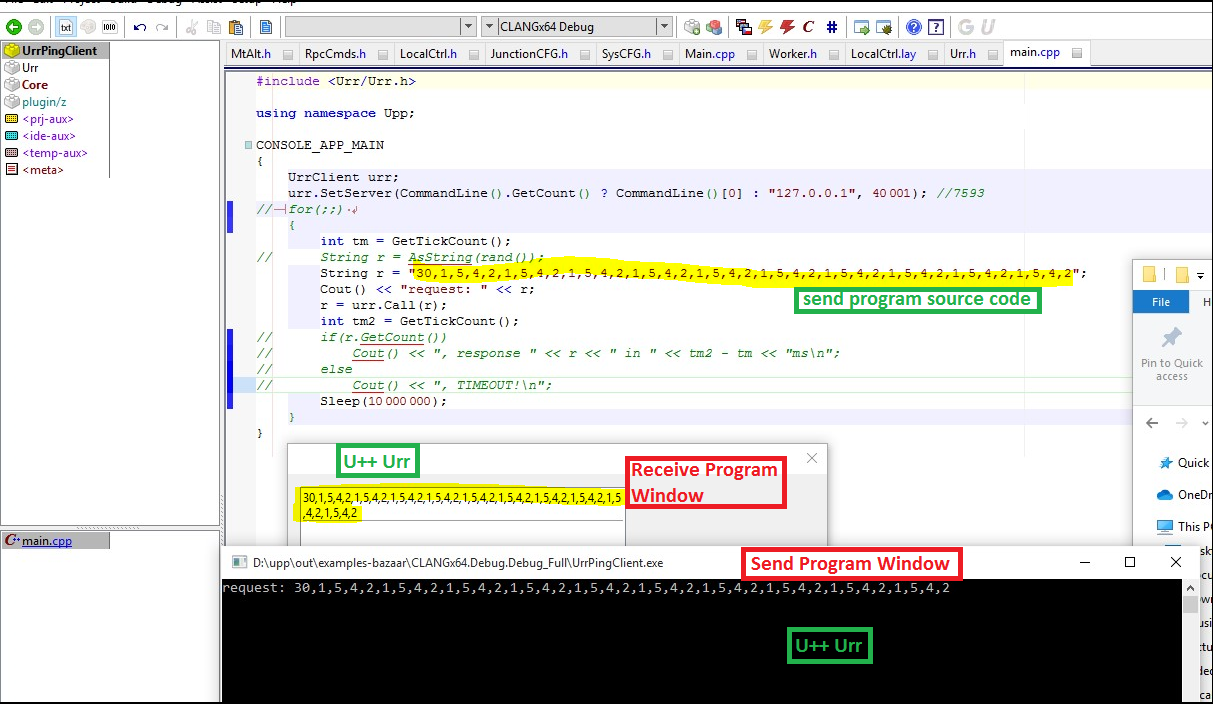Click the close box on main.cpp tab
Screen dimensions: 1213x704
(x=1077, y=54)
